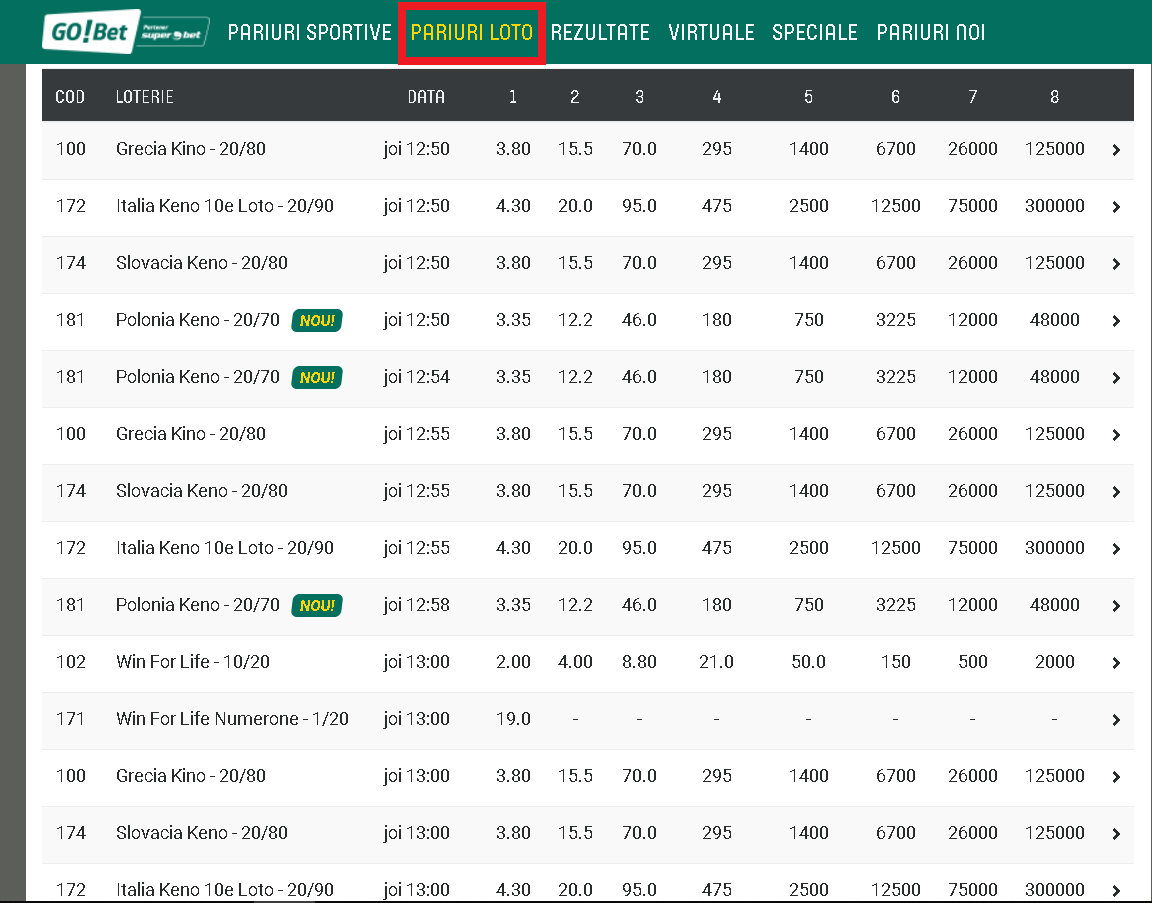Expand Grecia Kino joi 13:00 row arrow
Screen dimensions: 1152x903
[1116, 777]
